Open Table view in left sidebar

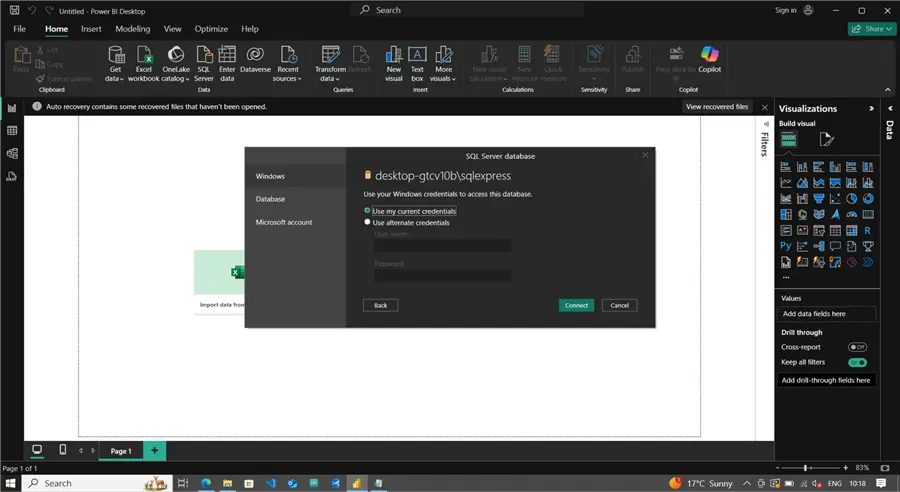pos(12,131)
